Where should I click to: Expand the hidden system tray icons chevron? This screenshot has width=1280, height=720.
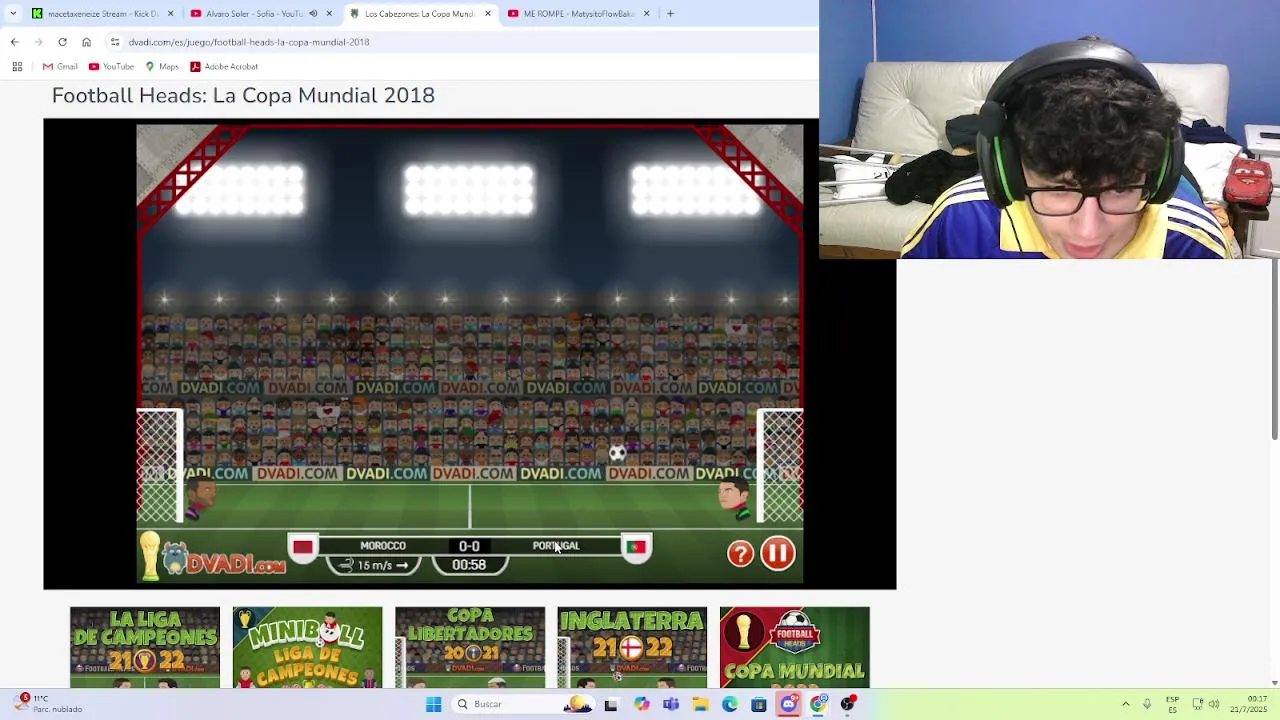pyautogui.click(x=1125, y=704)
